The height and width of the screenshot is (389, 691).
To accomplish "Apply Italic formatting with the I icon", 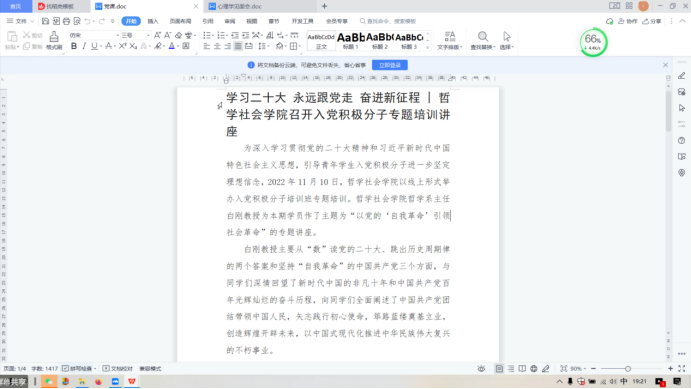I will [84, 46].
